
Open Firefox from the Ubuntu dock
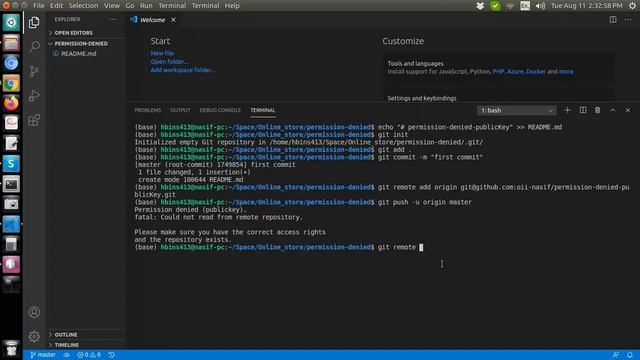click(x=11, y=103)
